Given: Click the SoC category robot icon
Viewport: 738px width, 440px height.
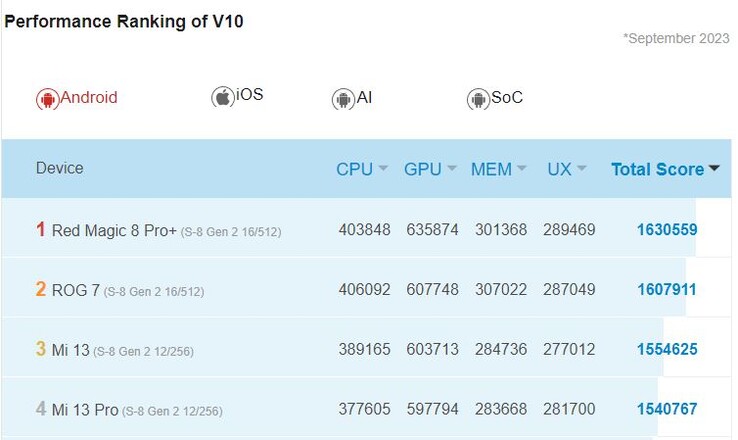Looking at the screenshot, I should coord(477,99).
